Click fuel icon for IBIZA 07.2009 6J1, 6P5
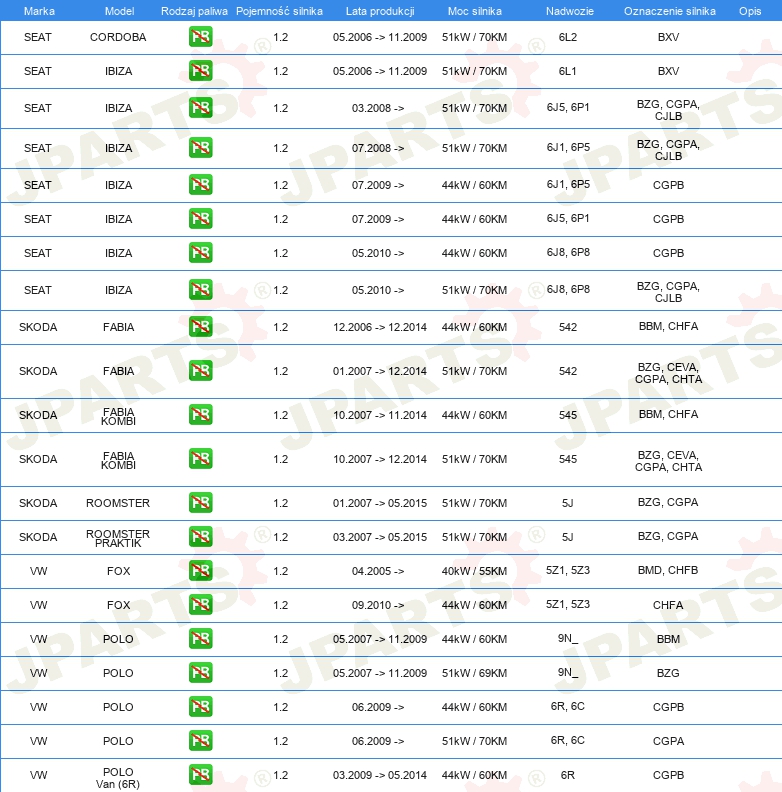 coord(201,185)
